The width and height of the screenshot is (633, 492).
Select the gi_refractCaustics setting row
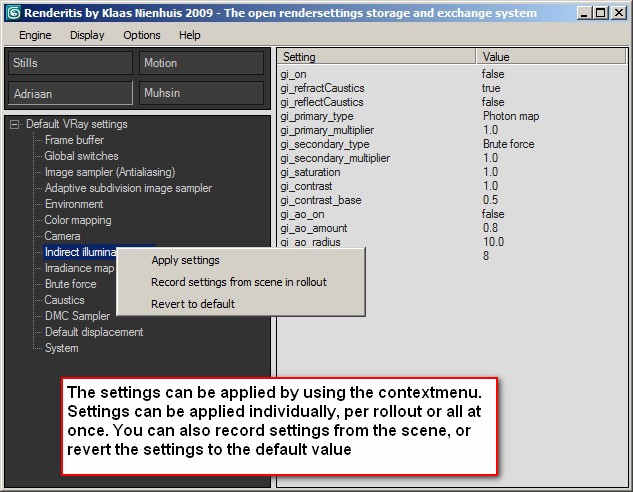click(x=452, y=88)
